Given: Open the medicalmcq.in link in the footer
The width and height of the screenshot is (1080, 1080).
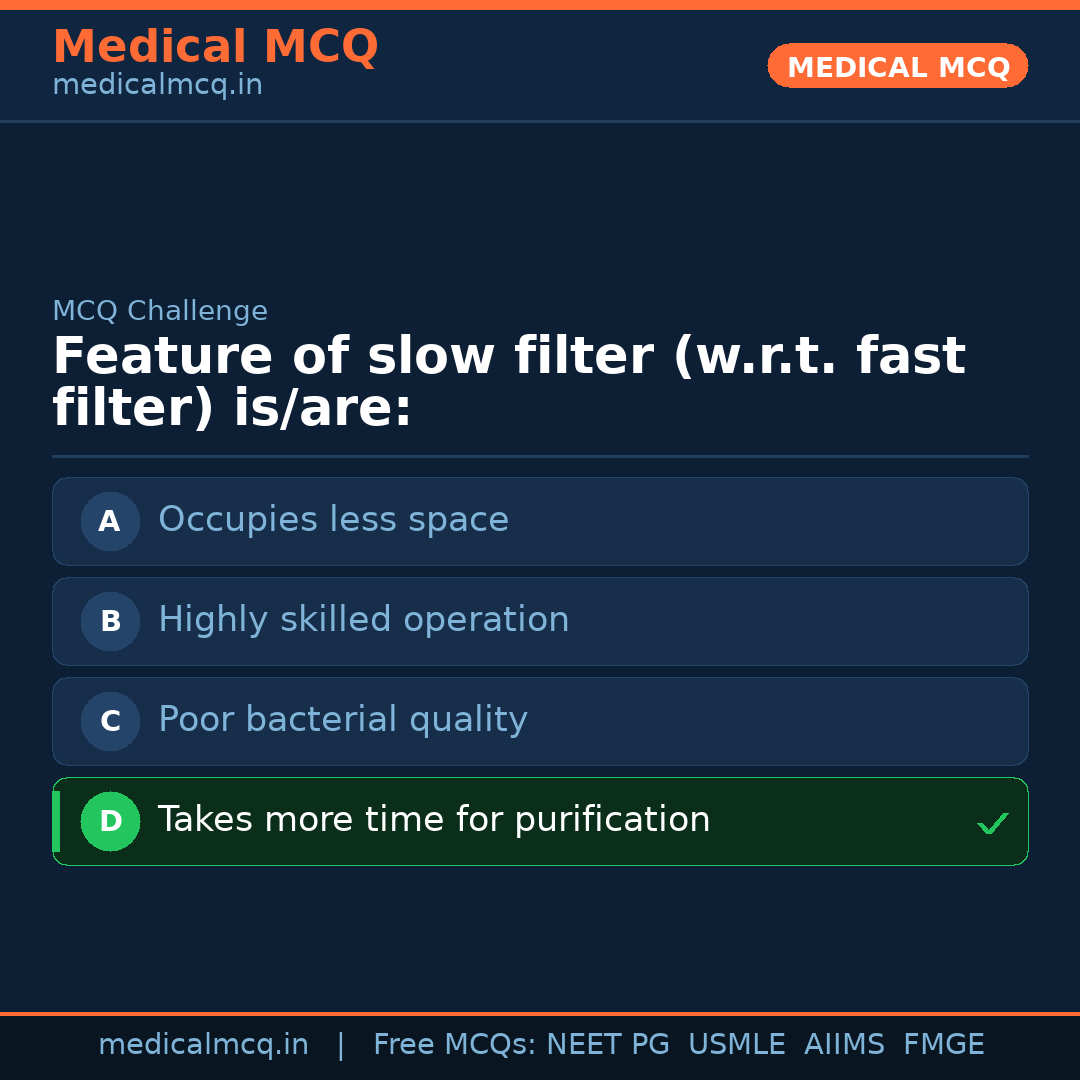Looking at the screenshot, I should point(203,1045).
